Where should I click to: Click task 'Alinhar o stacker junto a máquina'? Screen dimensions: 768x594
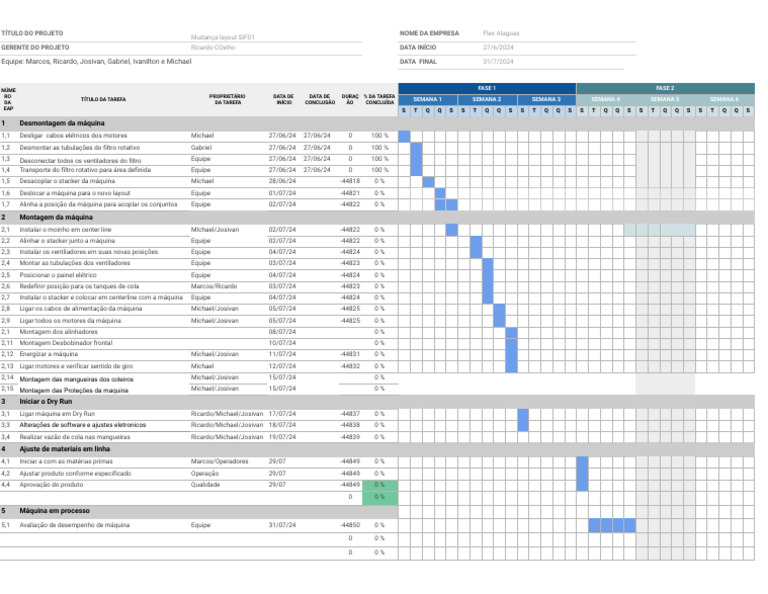pyautogui.click(x=67, y=241)
